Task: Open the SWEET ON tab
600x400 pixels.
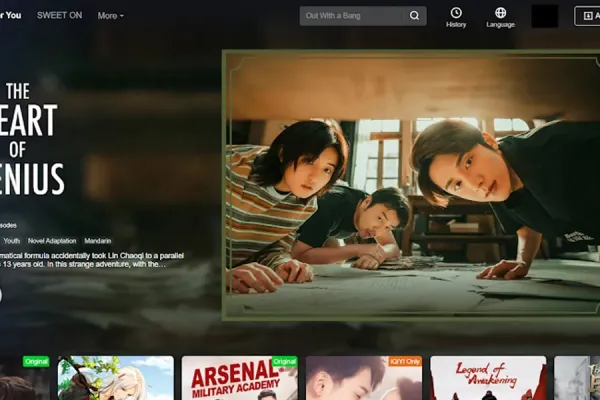Action: [59, 15]
